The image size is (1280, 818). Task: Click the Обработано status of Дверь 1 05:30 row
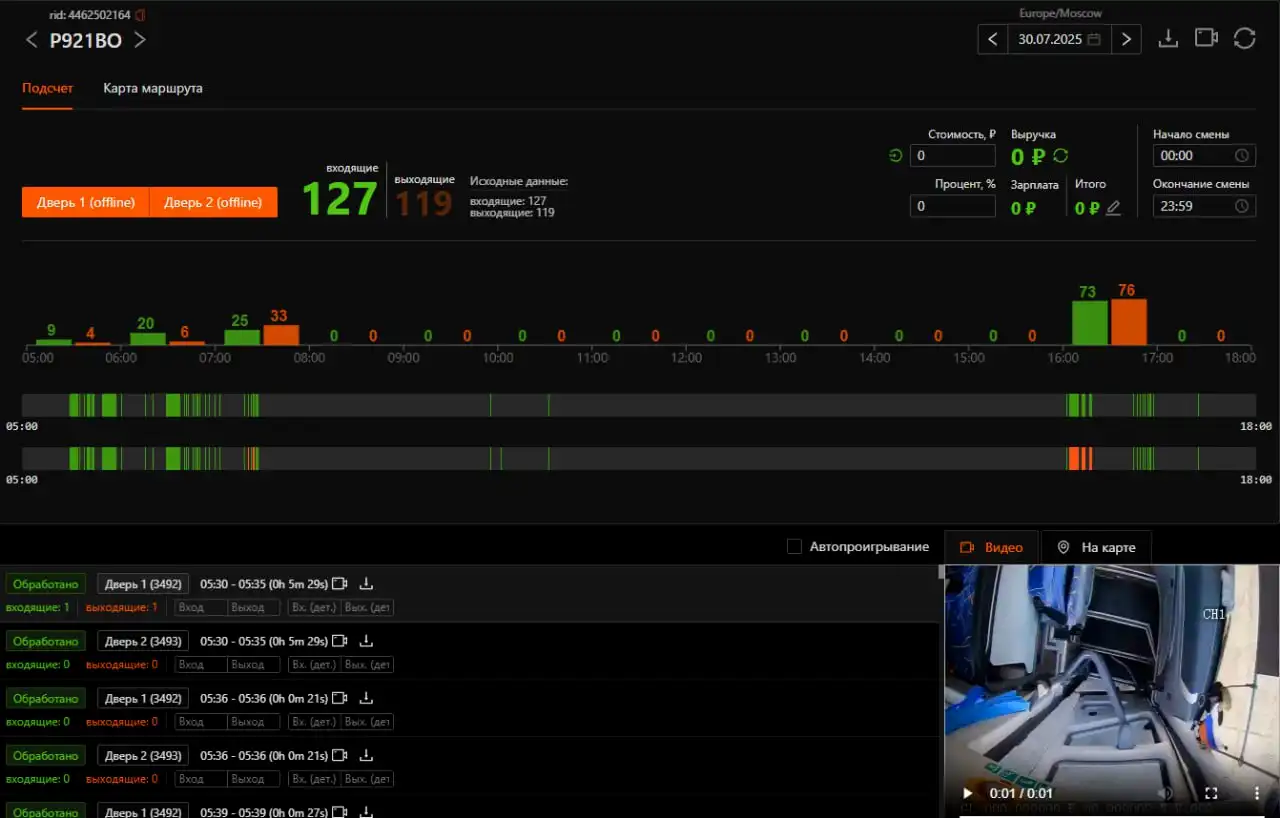(46, 584)
